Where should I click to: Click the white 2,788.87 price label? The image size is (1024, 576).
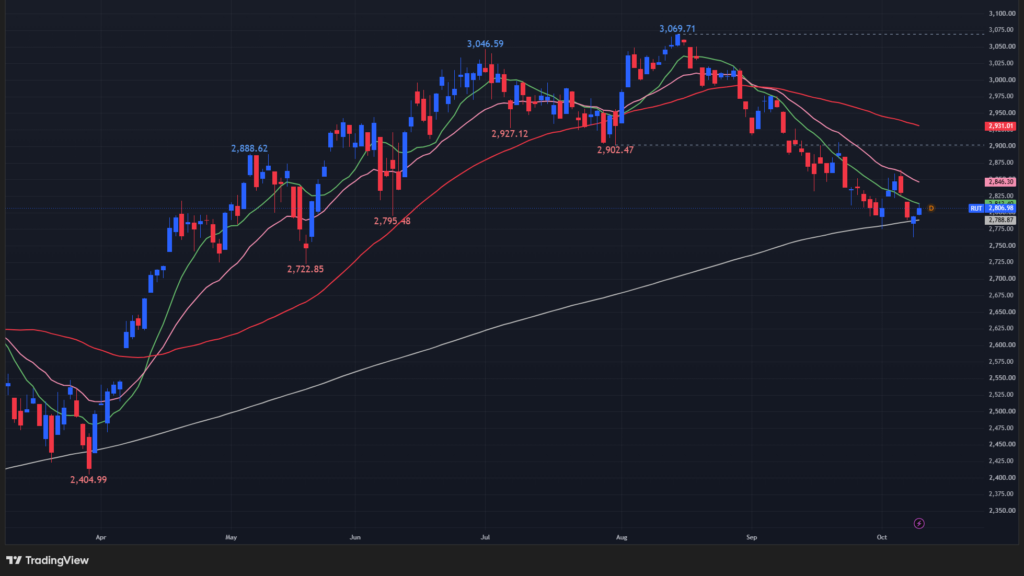click(x=1000, y=220)
